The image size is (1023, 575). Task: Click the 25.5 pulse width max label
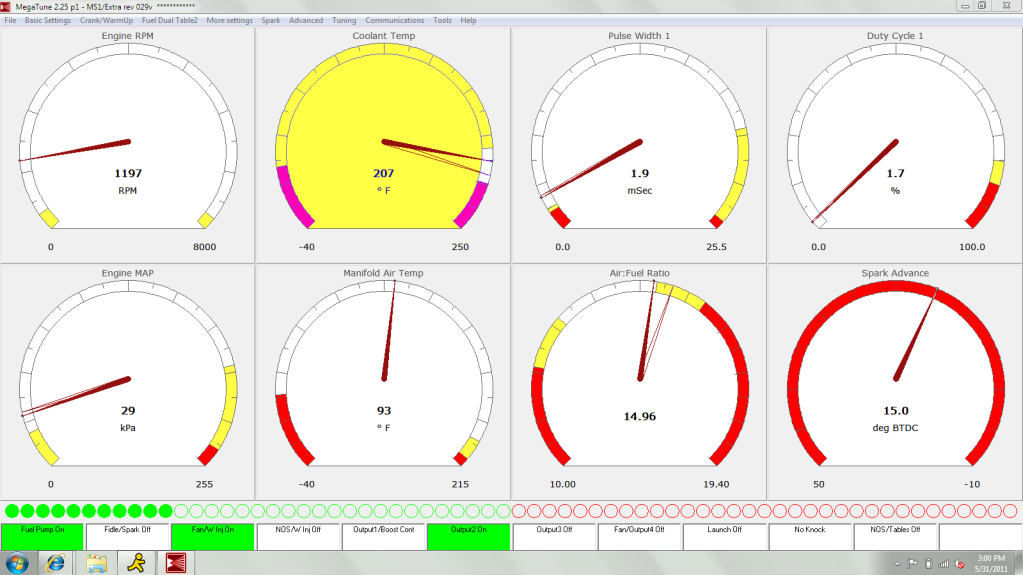point(716,247)
